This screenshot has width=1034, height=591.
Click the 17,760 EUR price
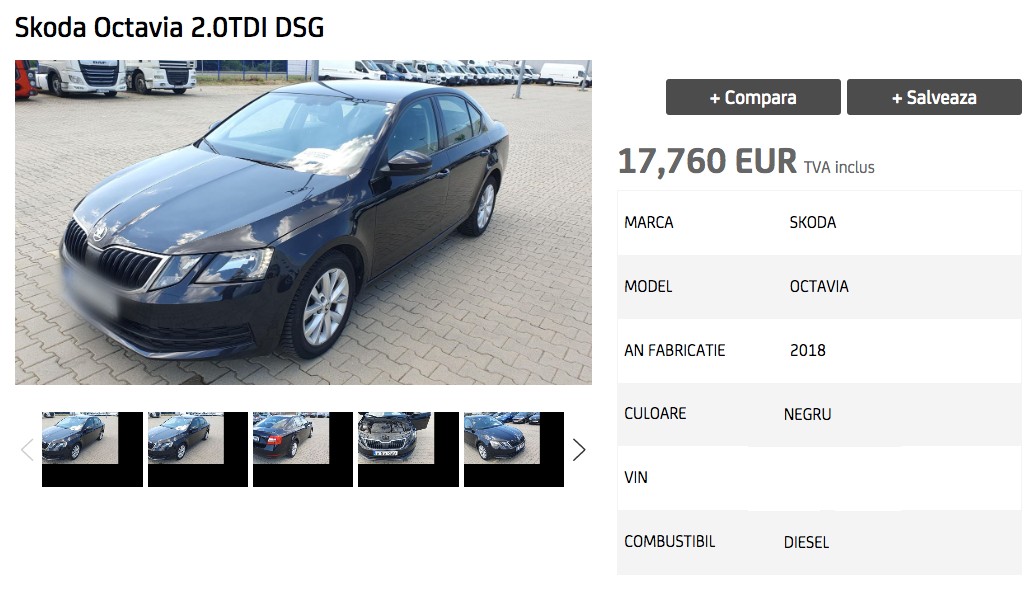click(707, 161)
